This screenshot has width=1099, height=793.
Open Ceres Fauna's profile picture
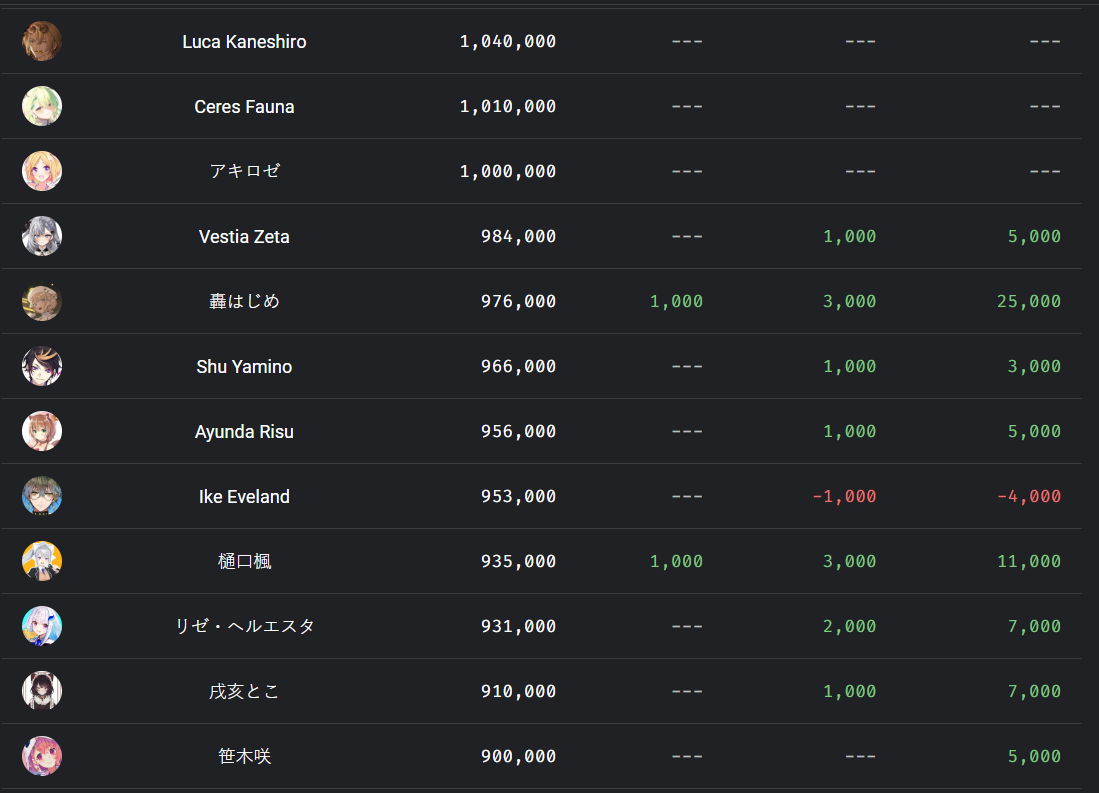tap(42, 107)
